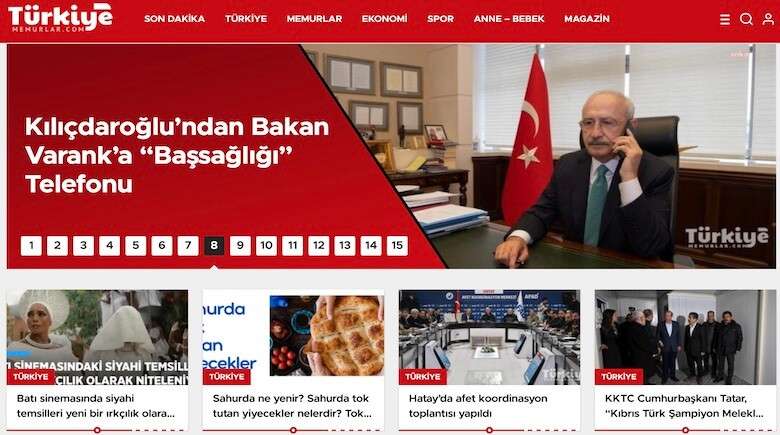Open the Sahurda ne yenir article link
The height and width of the screenshot is (435, 780).
coord(292,406)
